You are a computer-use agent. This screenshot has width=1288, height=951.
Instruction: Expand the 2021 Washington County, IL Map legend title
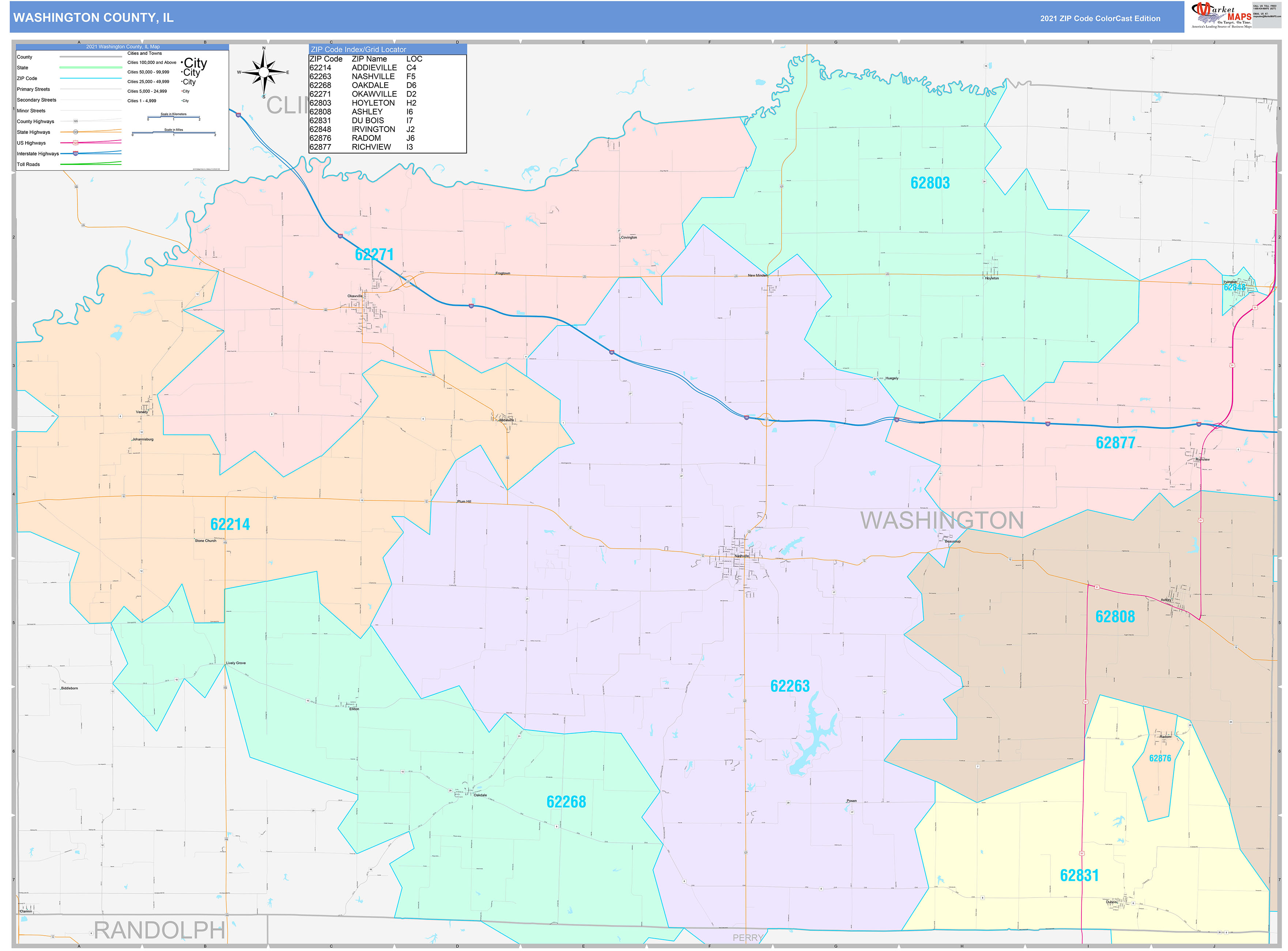point(123,46)
